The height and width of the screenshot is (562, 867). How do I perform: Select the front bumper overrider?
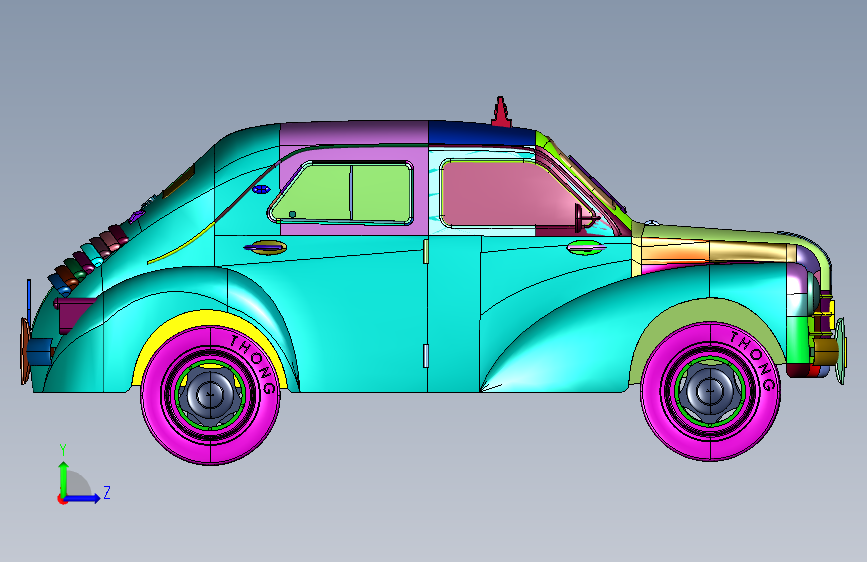point(840,351)
